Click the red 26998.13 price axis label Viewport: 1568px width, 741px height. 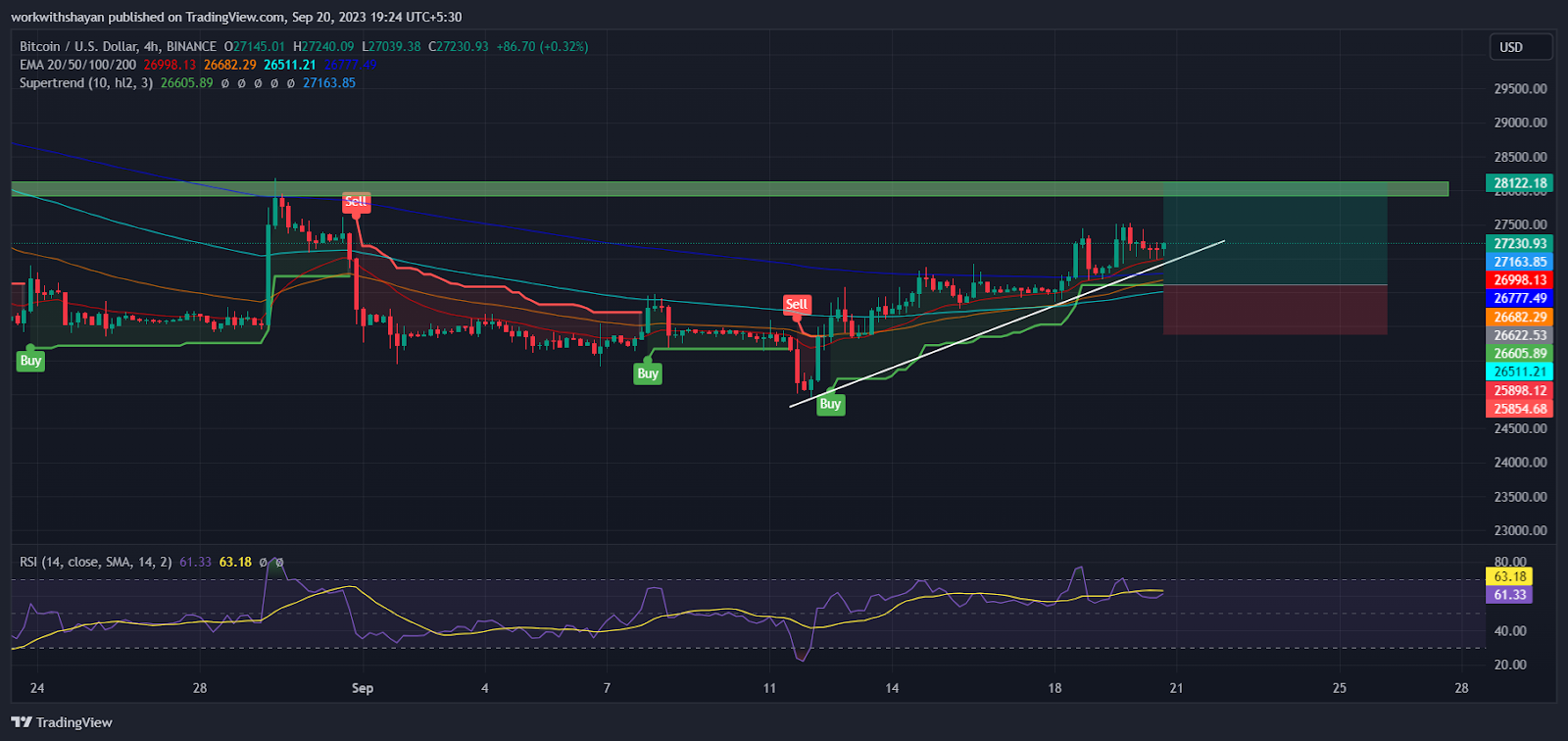pyautogui.click(x=1520, y=280)
